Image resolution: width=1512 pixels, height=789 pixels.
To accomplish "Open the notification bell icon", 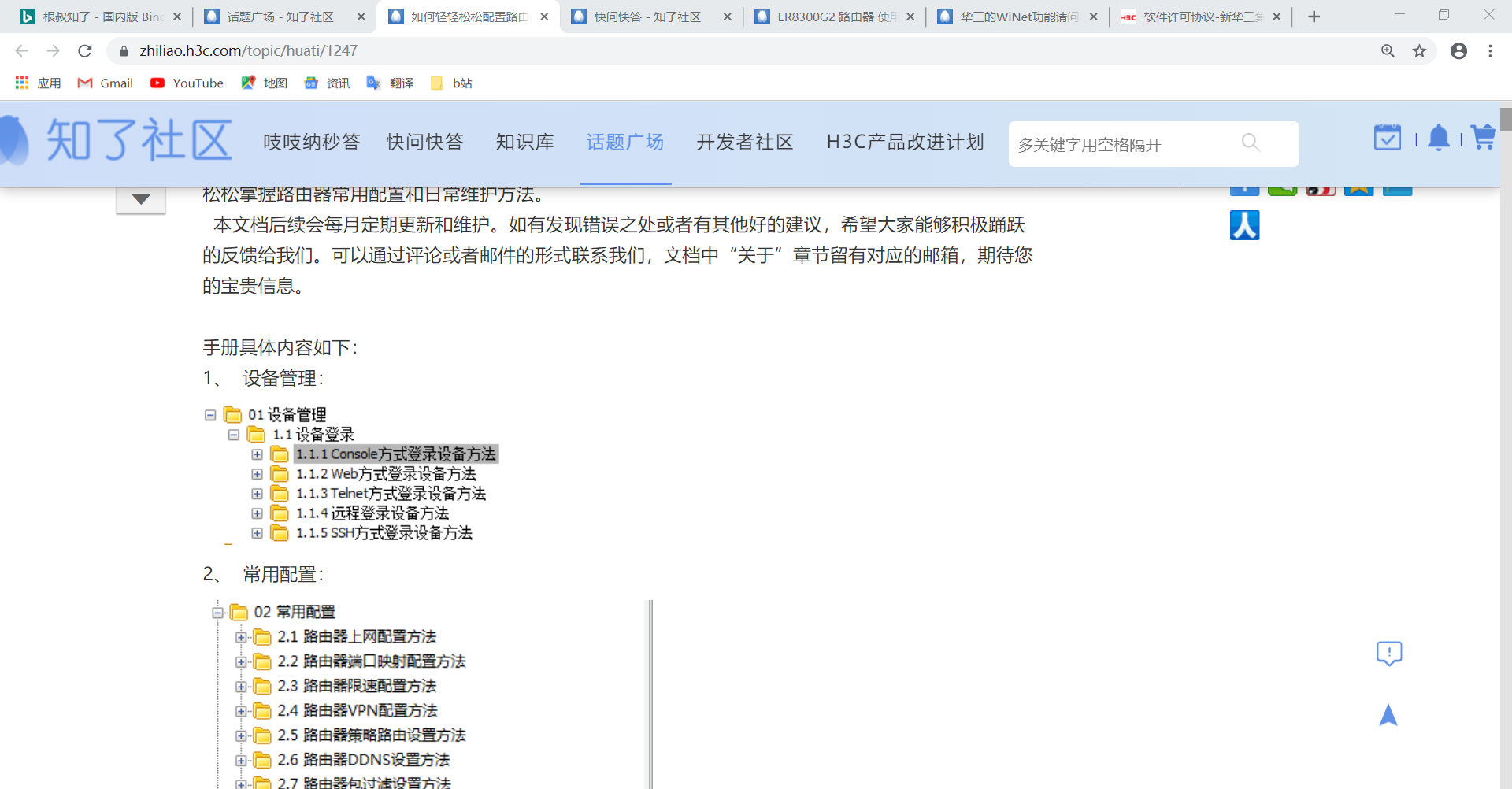I will pyautogui.click(x=1439, y=138).
